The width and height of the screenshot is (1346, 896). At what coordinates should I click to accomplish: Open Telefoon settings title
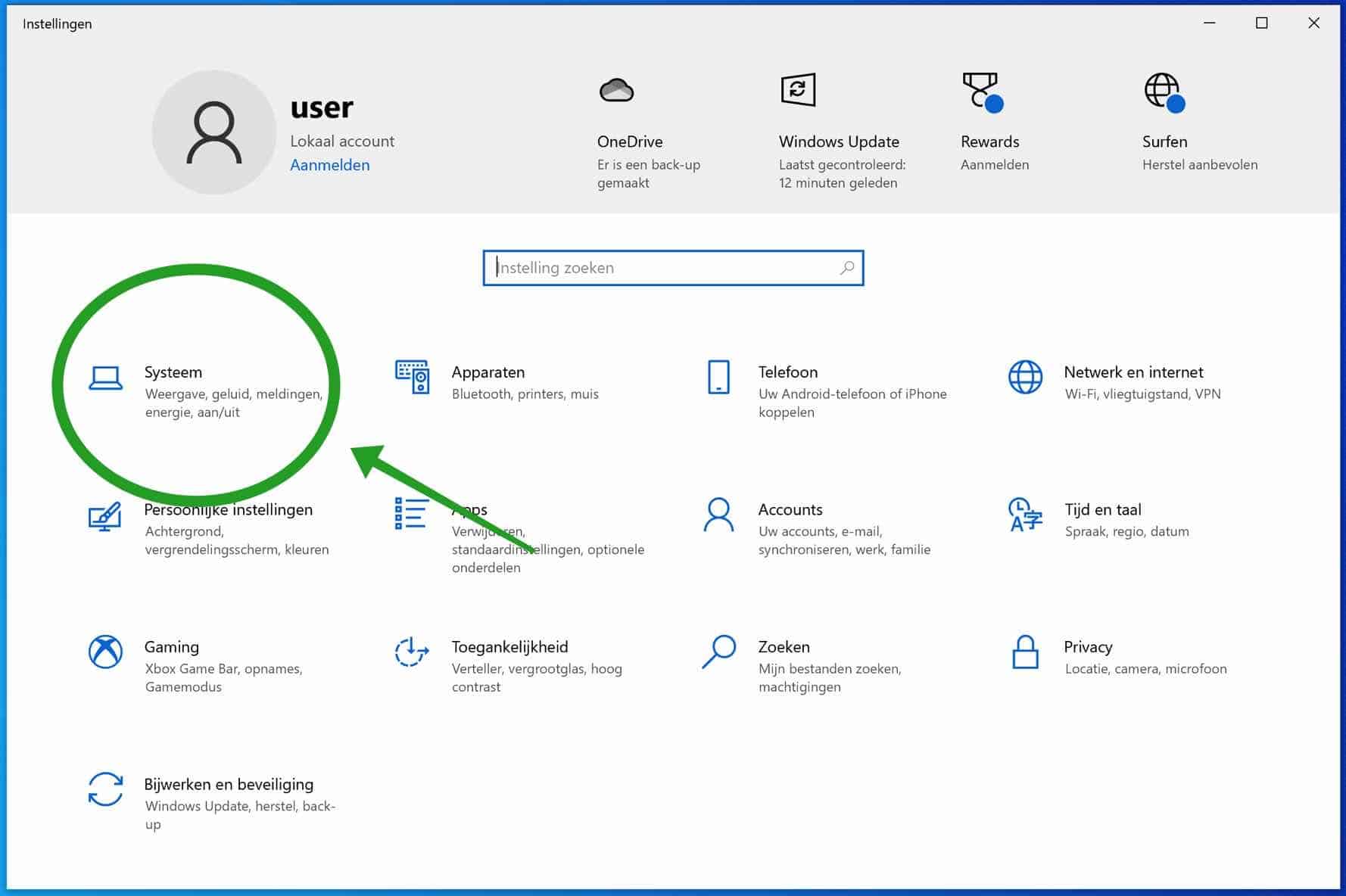pos(788,372)
